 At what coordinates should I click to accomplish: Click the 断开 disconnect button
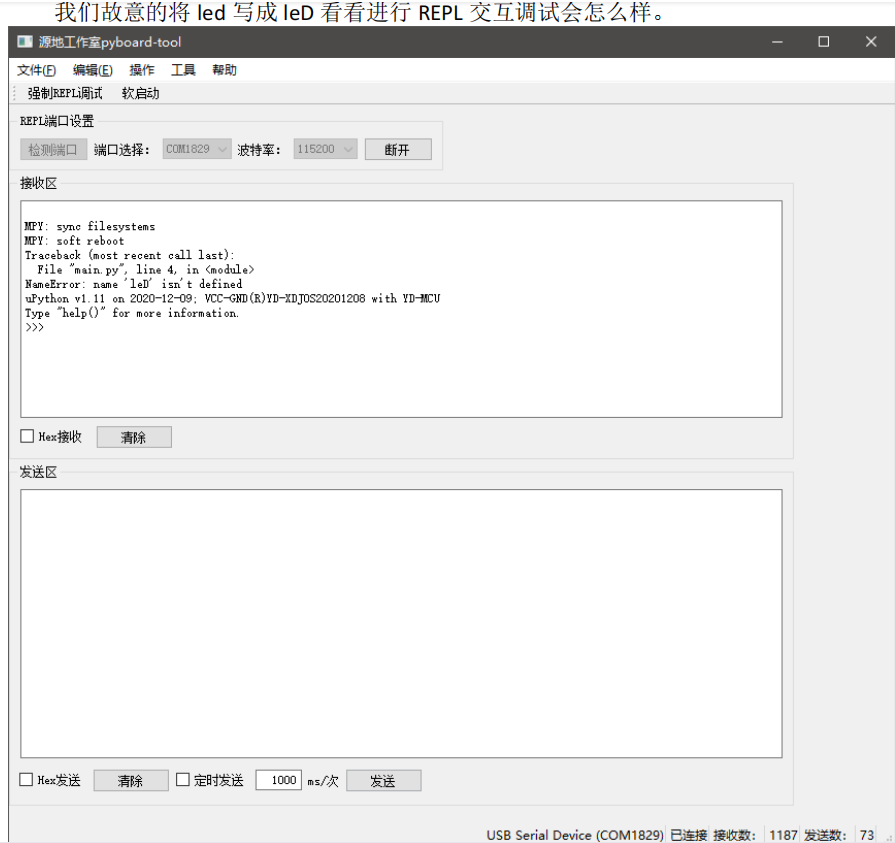(x=398, y=150)
